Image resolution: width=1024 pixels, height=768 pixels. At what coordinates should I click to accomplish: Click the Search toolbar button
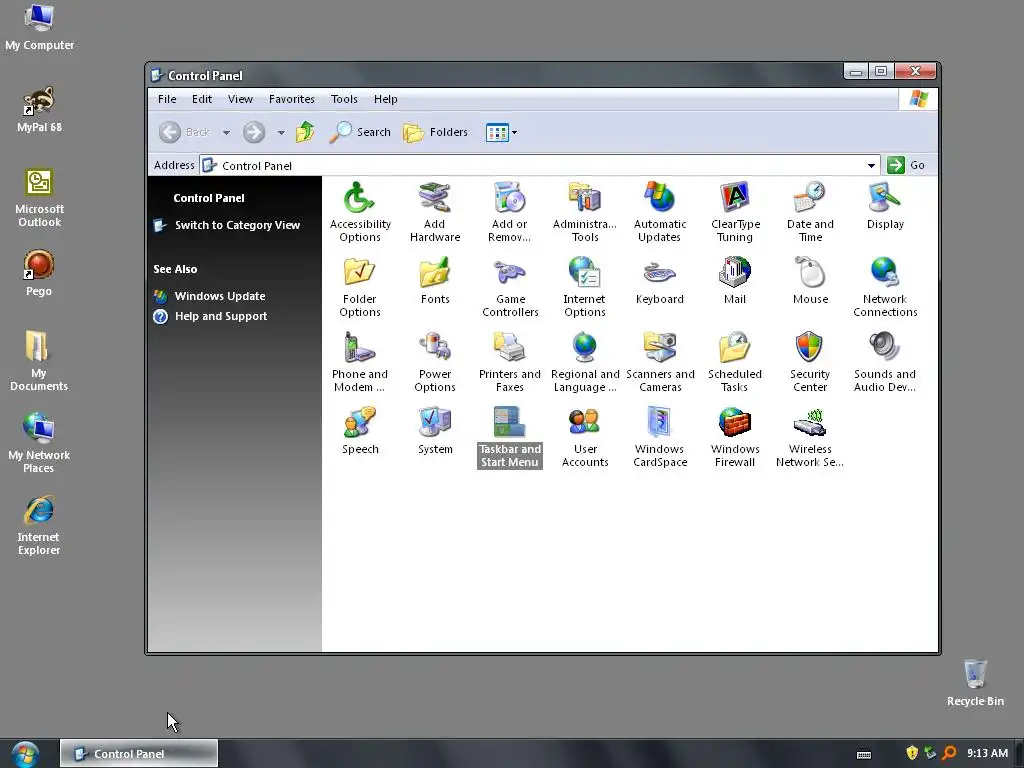pyautogui.click(x=360, y=133)
